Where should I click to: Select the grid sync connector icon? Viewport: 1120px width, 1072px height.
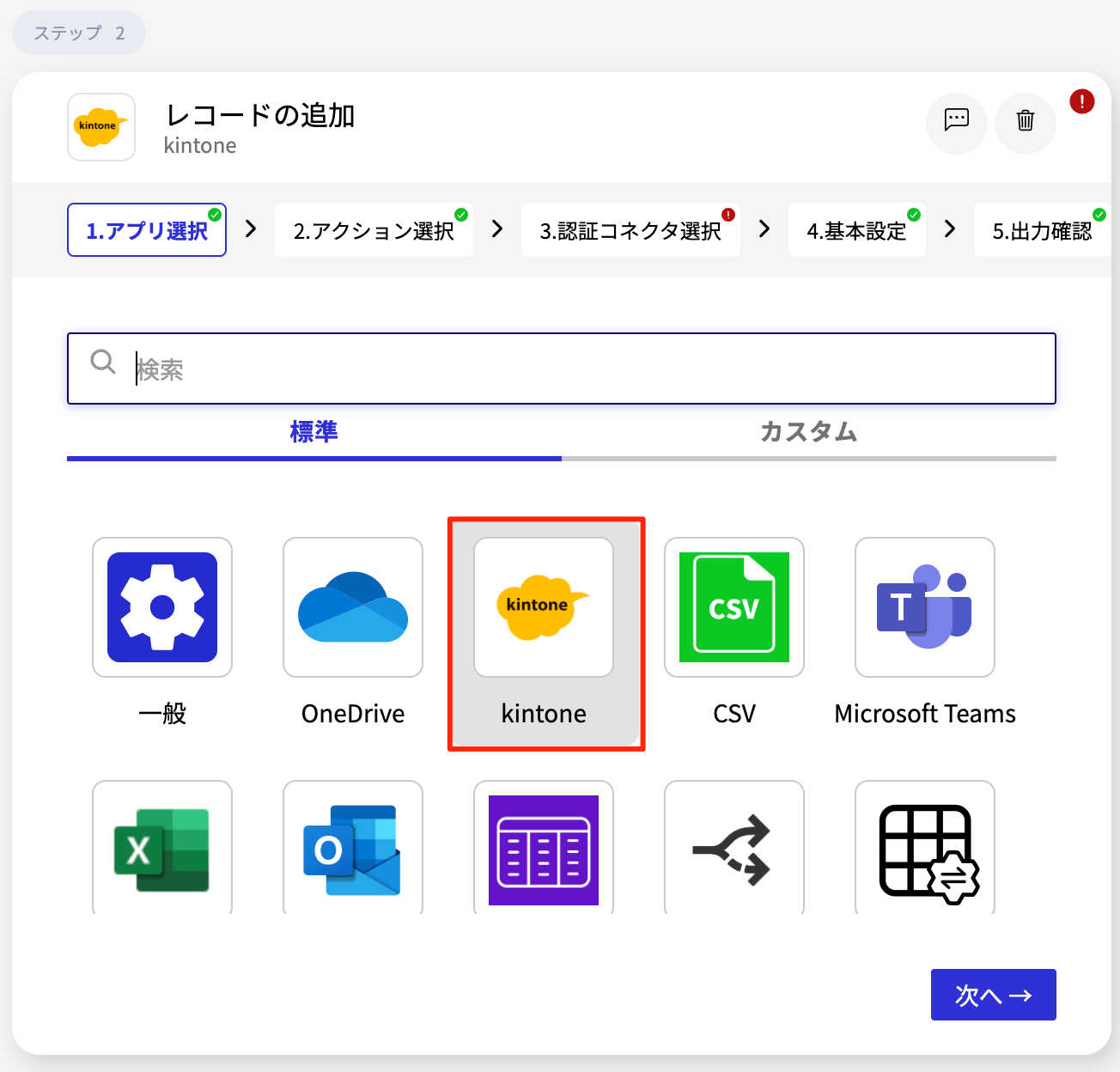coord(924,849)
